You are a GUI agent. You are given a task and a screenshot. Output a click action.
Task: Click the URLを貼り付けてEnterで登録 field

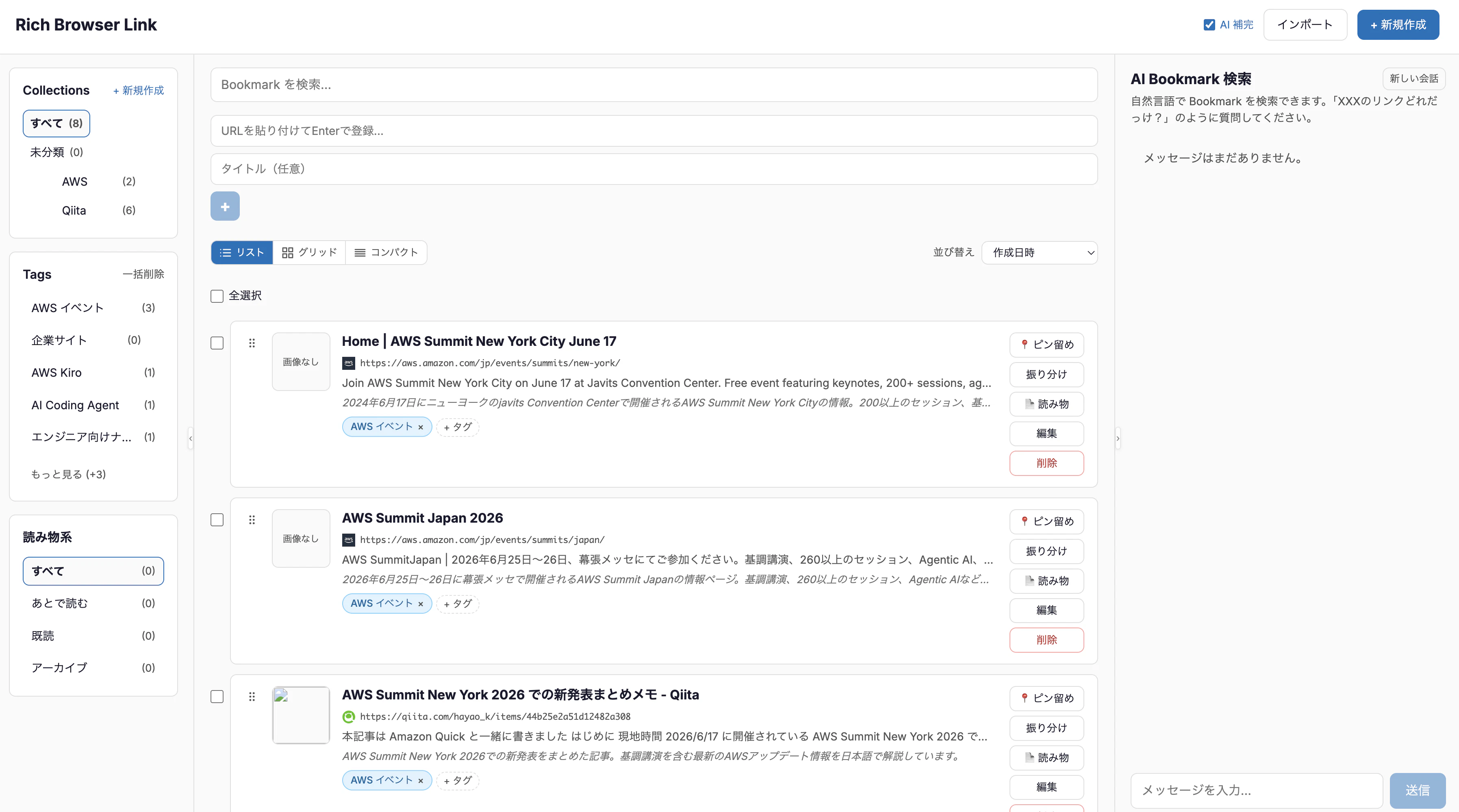(654, 131)
